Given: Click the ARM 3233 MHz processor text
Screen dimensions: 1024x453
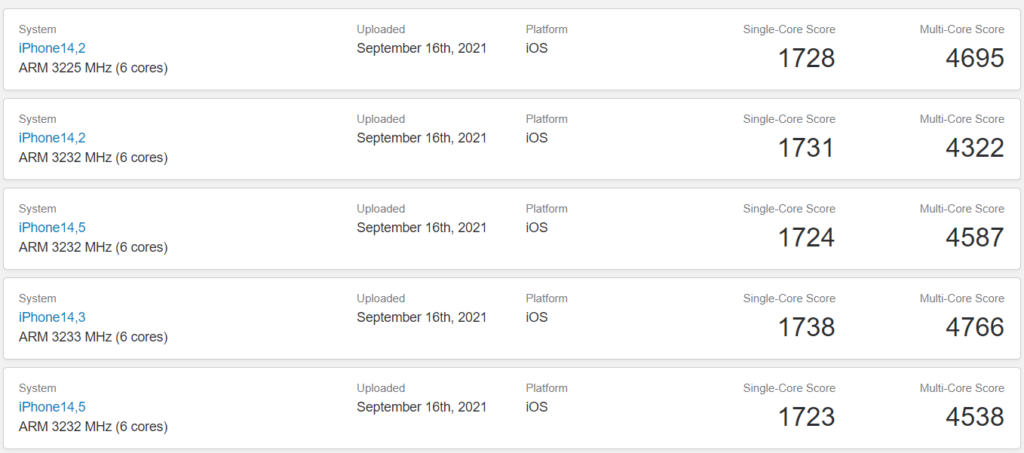Looking at the screenshot, I should click(93, 337).
